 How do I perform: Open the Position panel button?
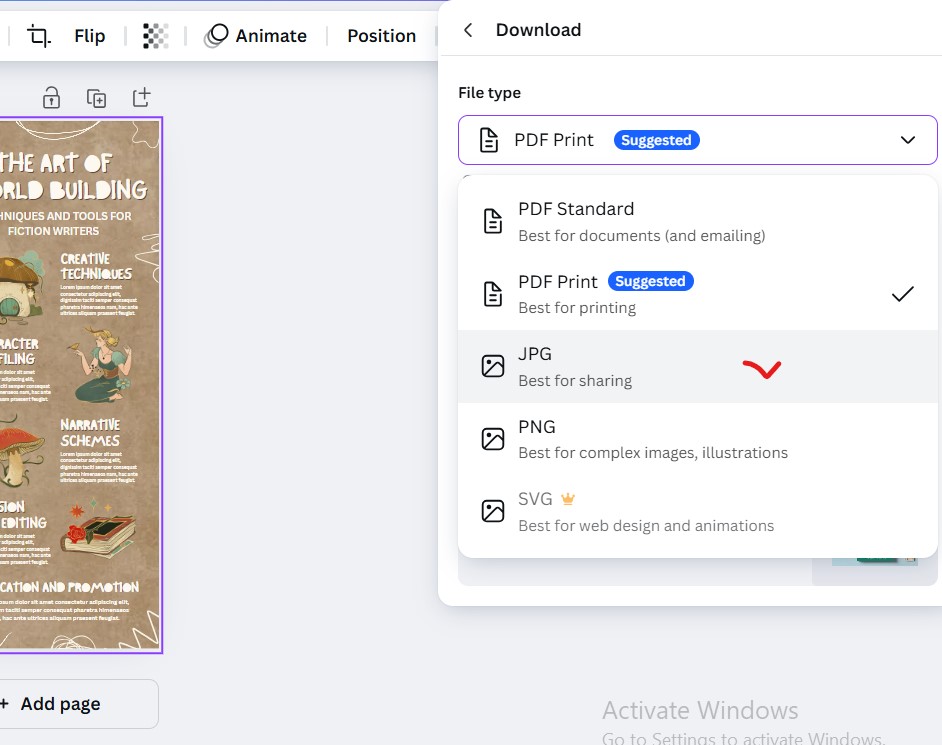pos(381,36)
